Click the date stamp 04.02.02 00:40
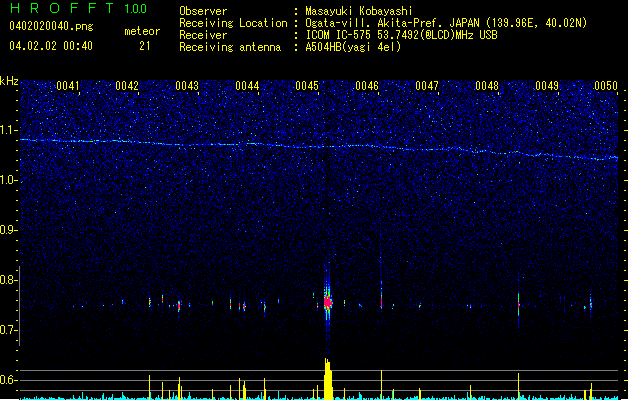Screen dimensions: 629x400 (x=51, y=46)
